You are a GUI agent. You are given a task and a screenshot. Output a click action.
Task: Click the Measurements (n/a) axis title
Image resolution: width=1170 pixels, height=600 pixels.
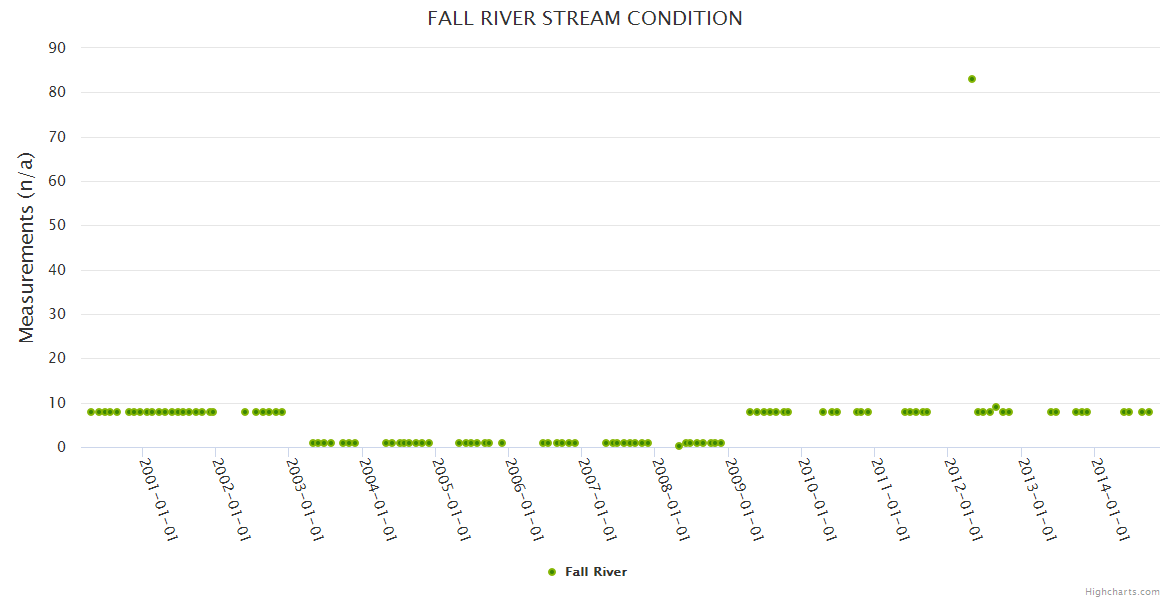tap(27, 247)
